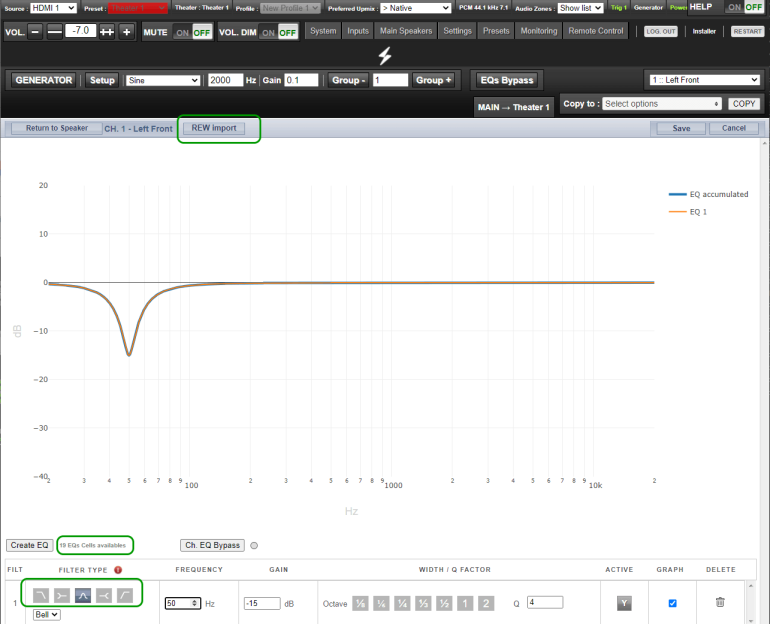Decrease volume with the long minus button
Viewport: 770px width, 624px height.
pos(55,32)
